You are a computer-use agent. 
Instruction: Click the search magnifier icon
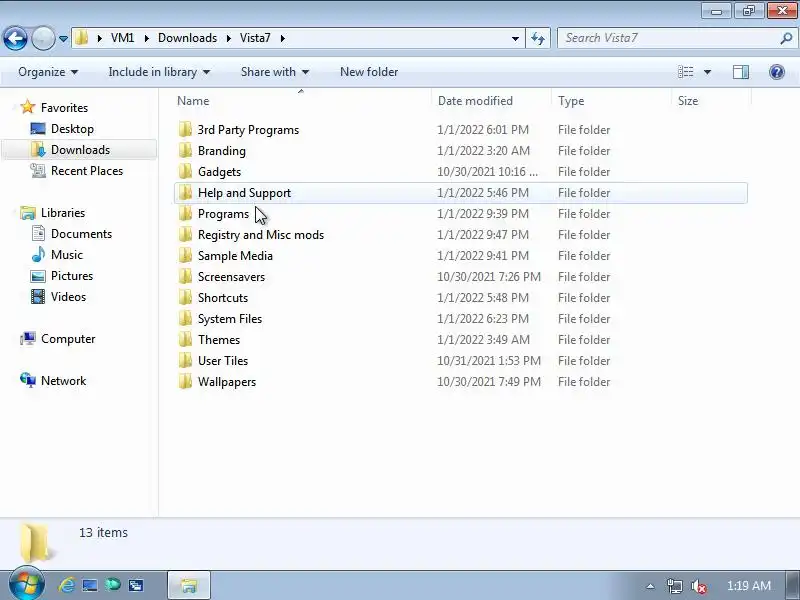click(x=786, y=38)
